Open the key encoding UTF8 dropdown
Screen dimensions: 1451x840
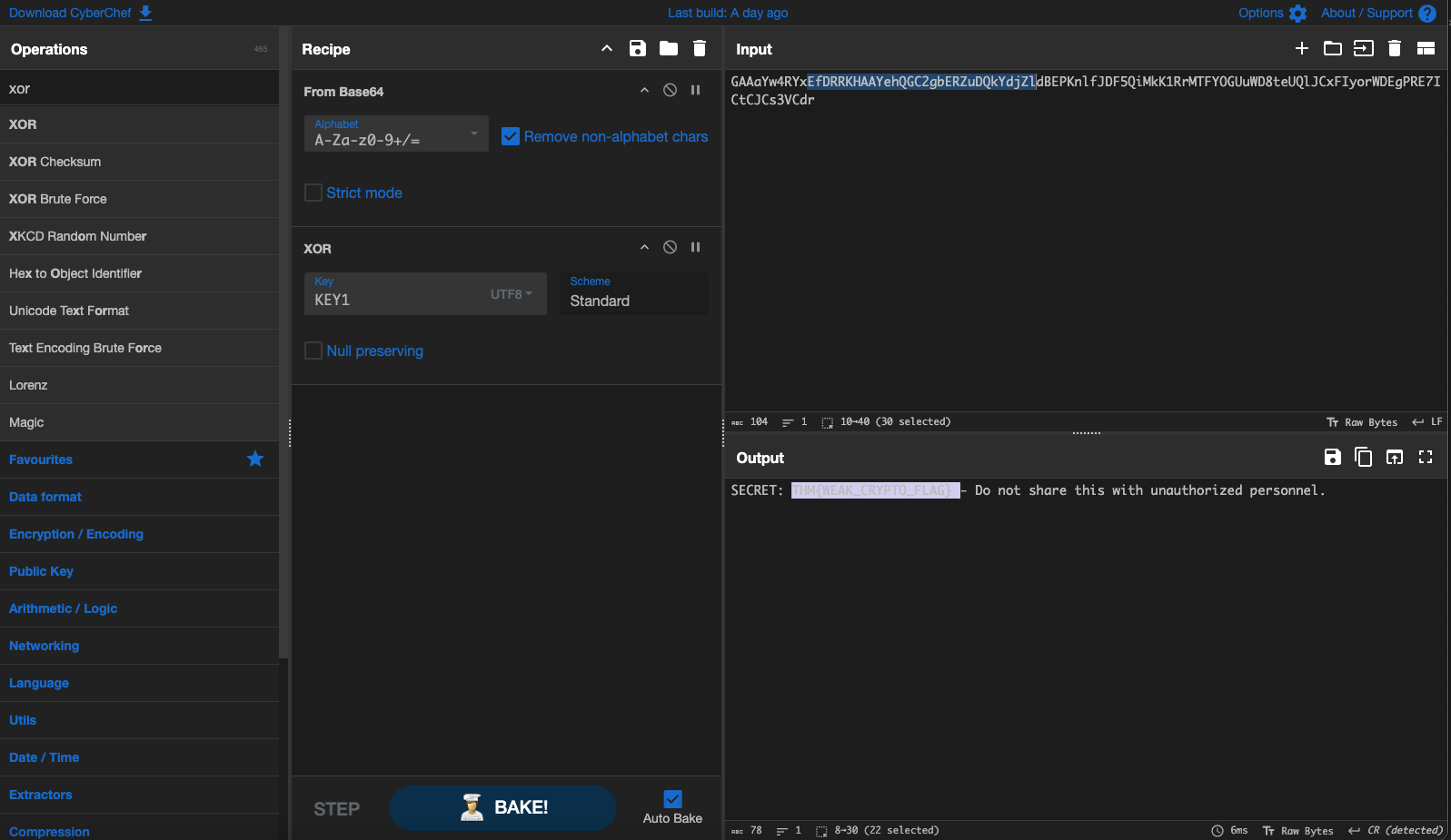coord(511,294)
